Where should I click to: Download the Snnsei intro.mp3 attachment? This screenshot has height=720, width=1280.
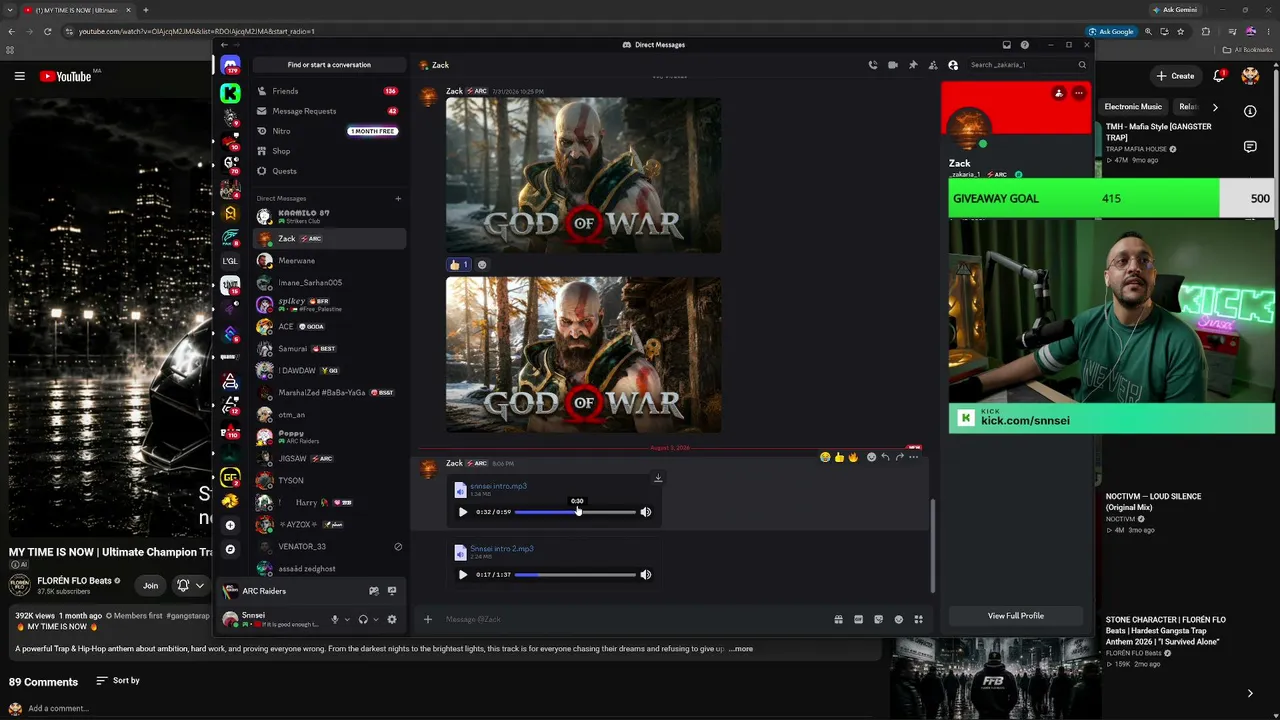tap(658, 478)
